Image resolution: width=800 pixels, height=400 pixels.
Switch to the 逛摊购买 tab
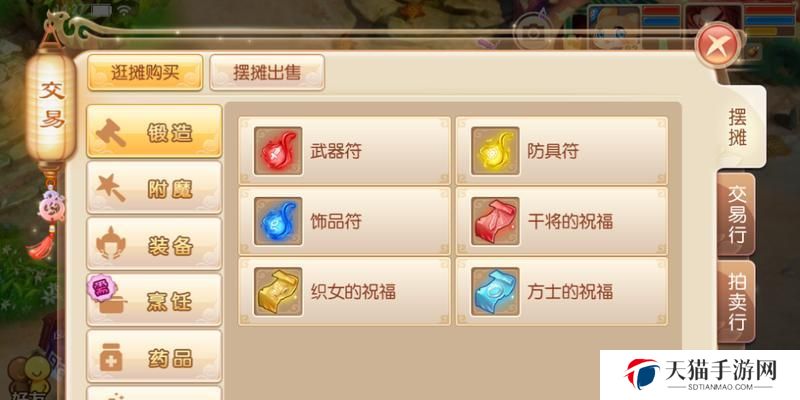coord(145,72)
